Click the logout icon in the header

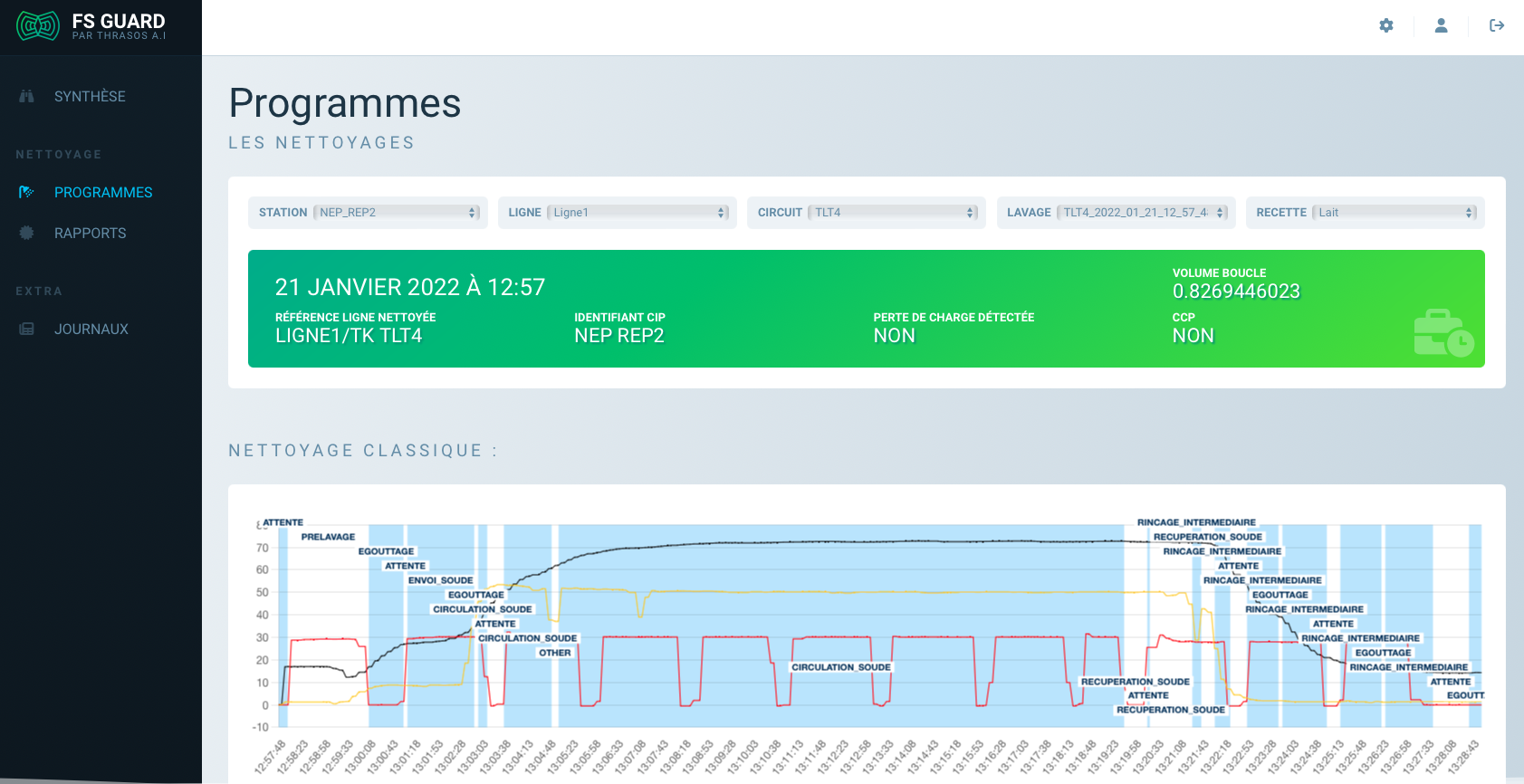tap(1497, 25)
